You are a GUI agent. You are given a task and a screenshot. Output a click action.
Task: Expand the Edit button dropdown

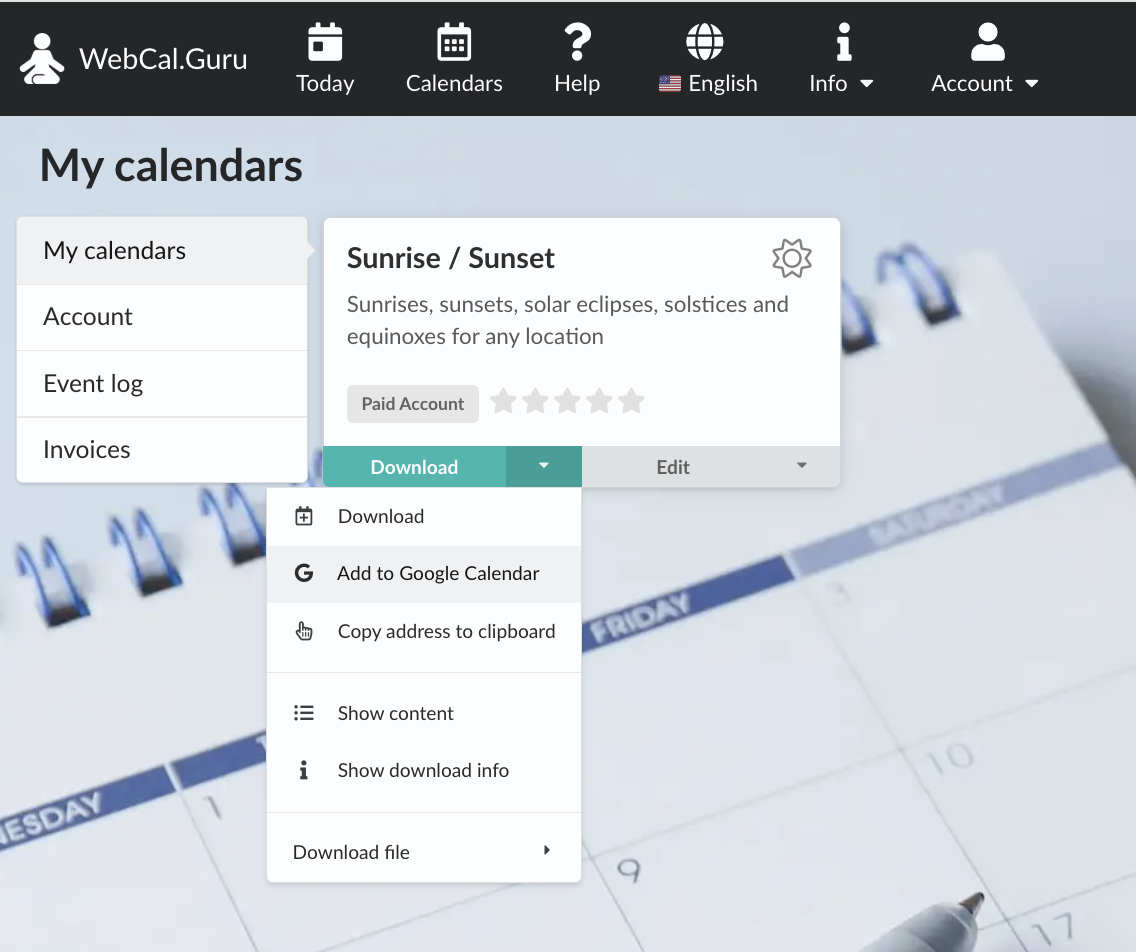(x=801, y=466)
